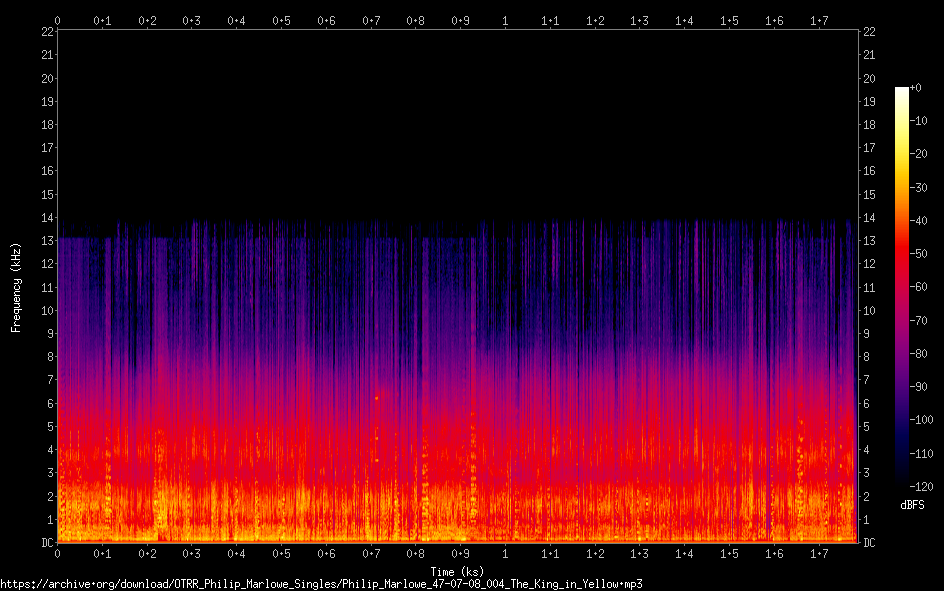944x591 pixels.
Task: Click the DC label on right frequency axis
Action: click(869, 543)
